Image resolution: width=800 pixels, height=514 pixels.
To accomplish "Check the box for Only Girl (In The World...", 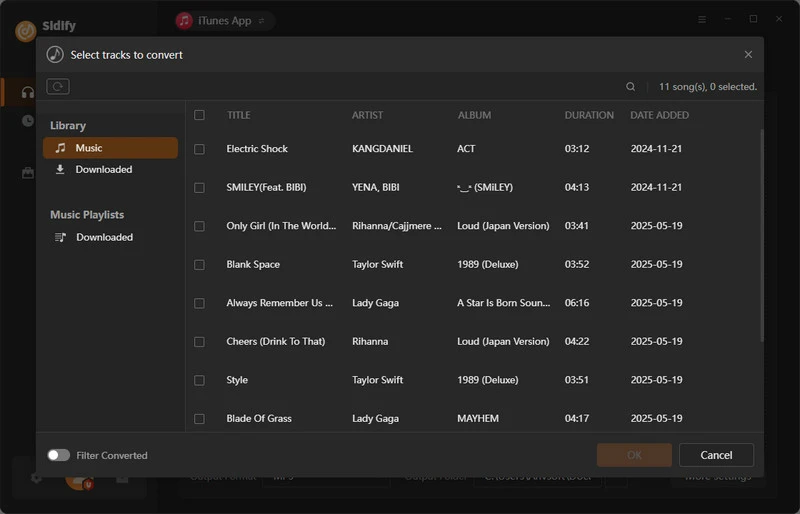I will click(x=199, y=226).
